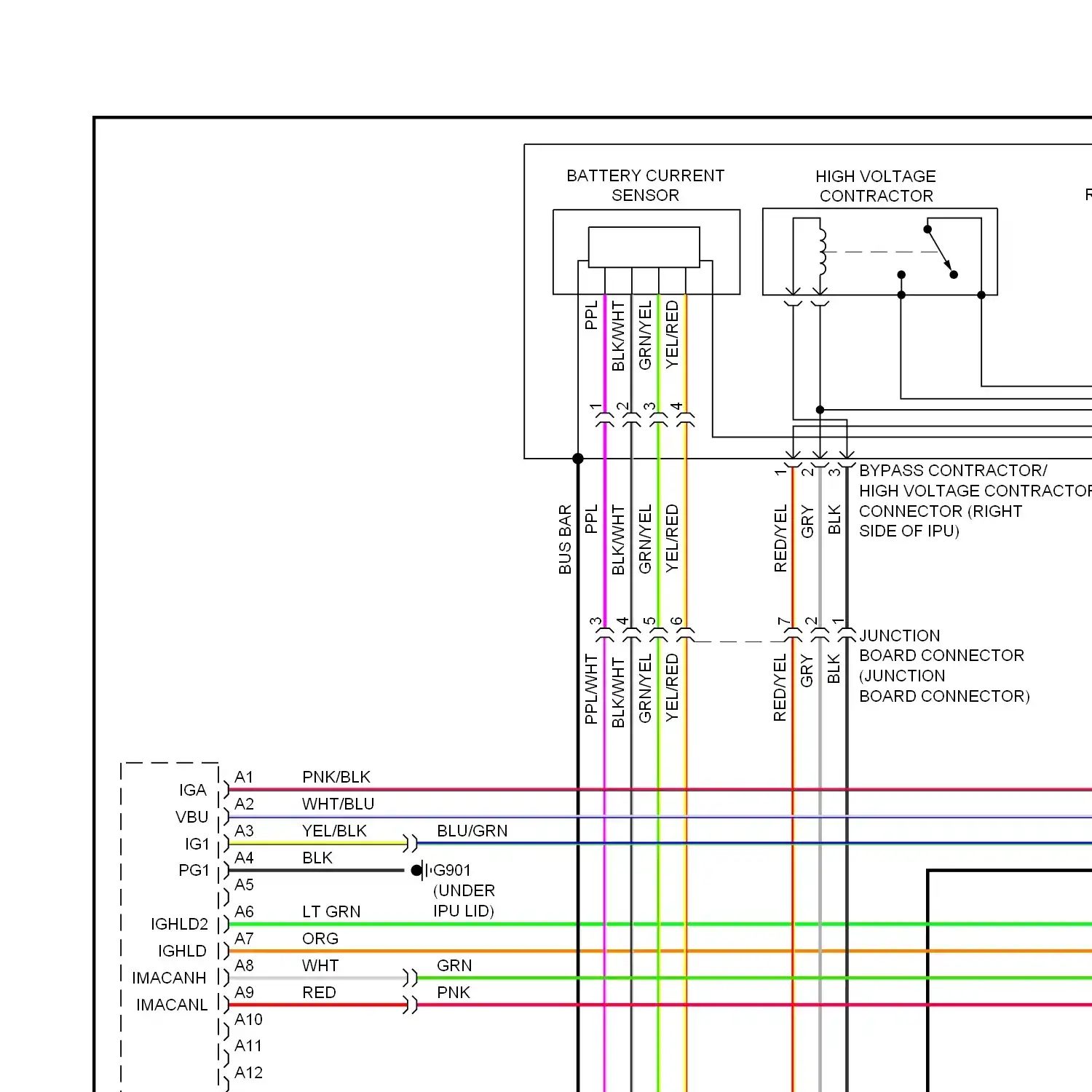Click pin label A10
The width and height of the screenshot is (1092, 1092).
coord(248,1019)
